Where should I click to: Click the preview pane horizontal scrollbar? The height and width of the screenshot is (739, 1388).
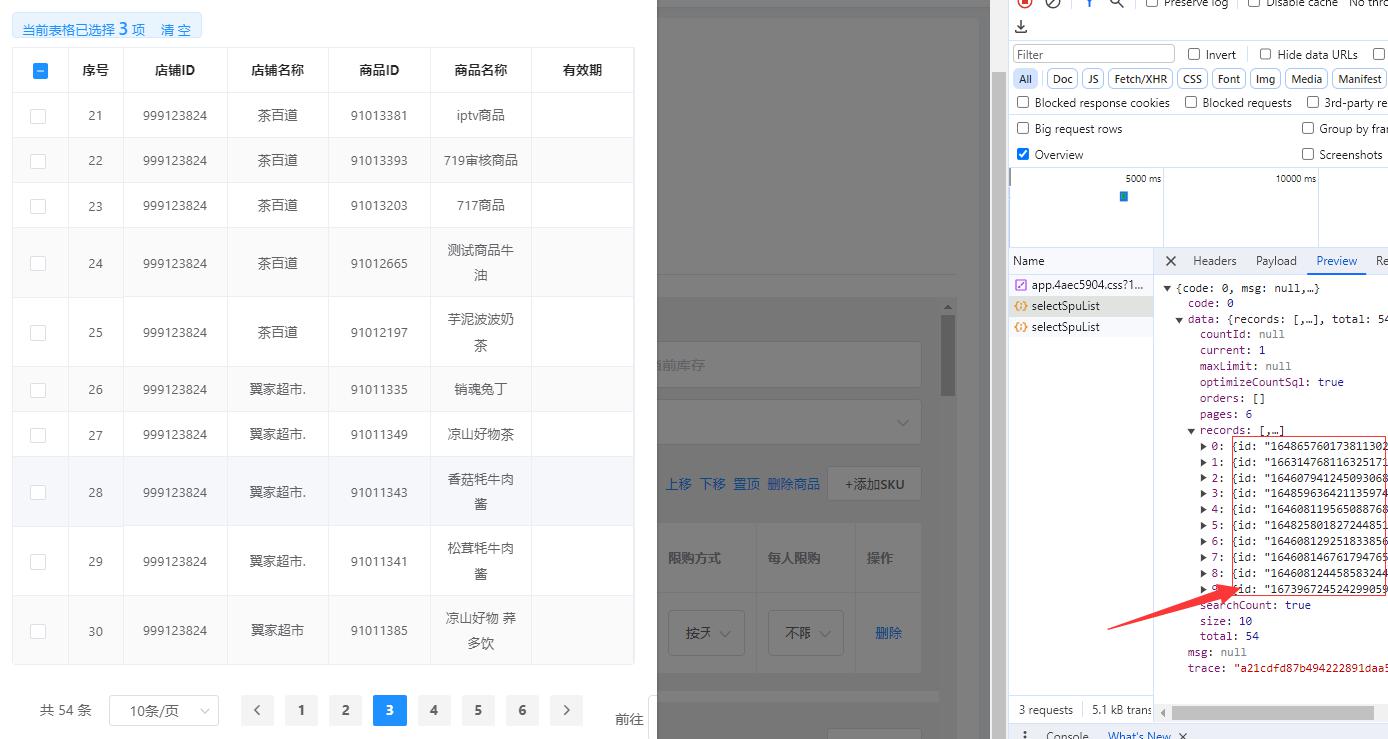1273,713
